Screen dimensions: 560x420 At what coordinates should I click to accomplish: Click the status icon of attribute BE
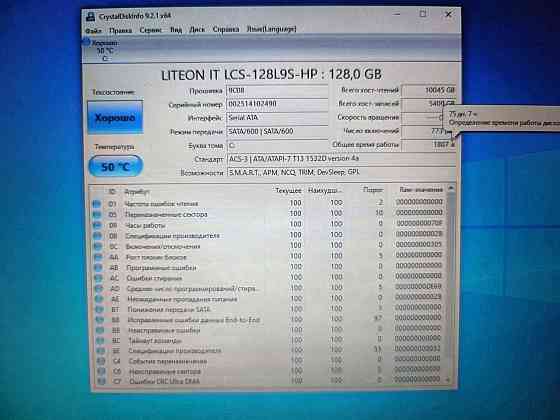point(101,351)
